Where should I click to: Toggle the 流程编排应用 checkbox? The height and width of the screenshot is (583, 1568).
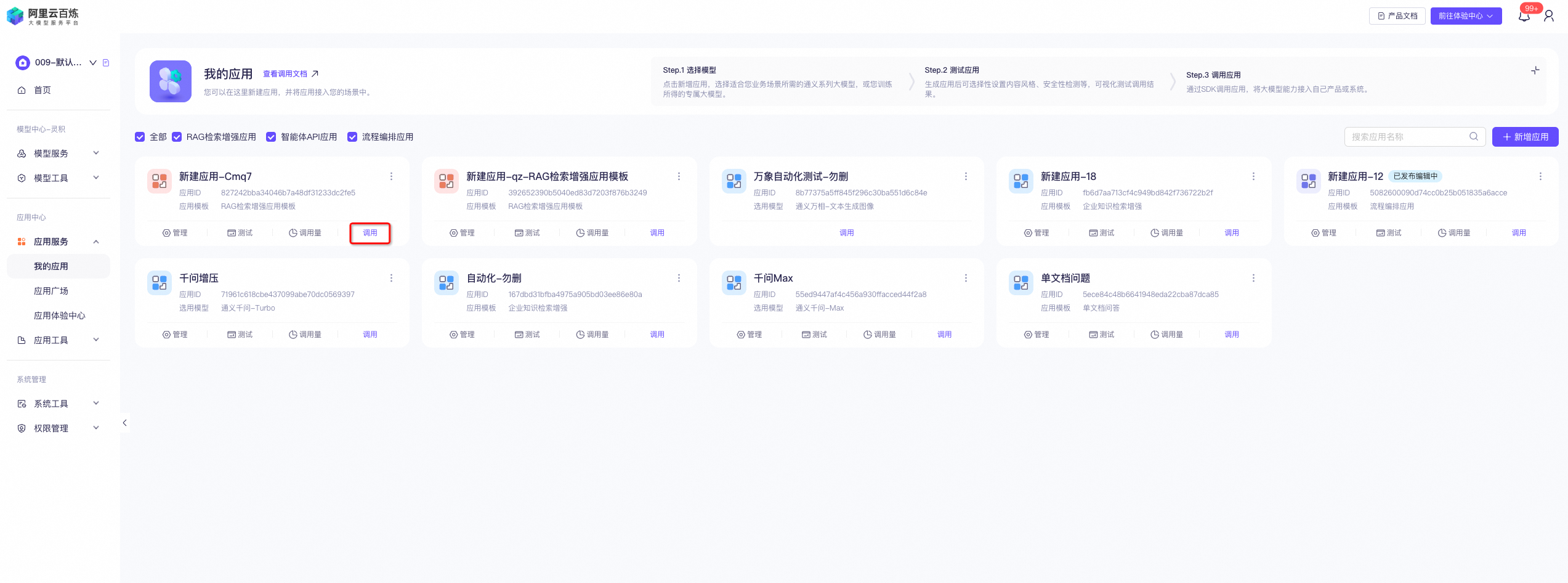(x=352, y=137)
